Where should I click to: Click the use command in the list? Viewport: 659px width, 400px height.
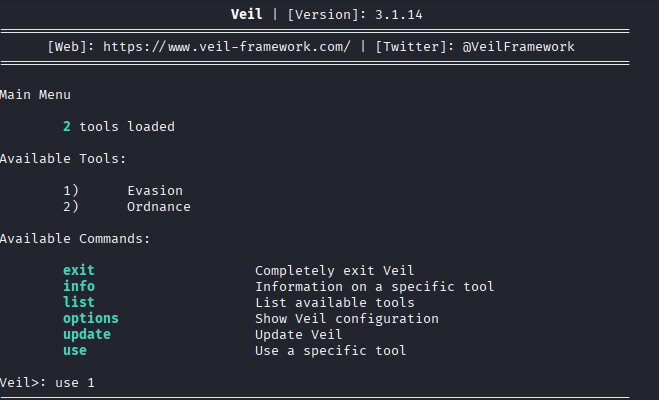(74, 350)
